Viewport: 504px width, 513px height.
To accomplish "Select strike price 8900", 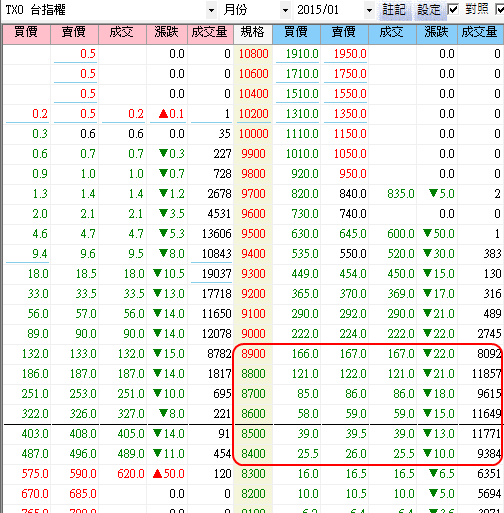I will coord(253,354).
